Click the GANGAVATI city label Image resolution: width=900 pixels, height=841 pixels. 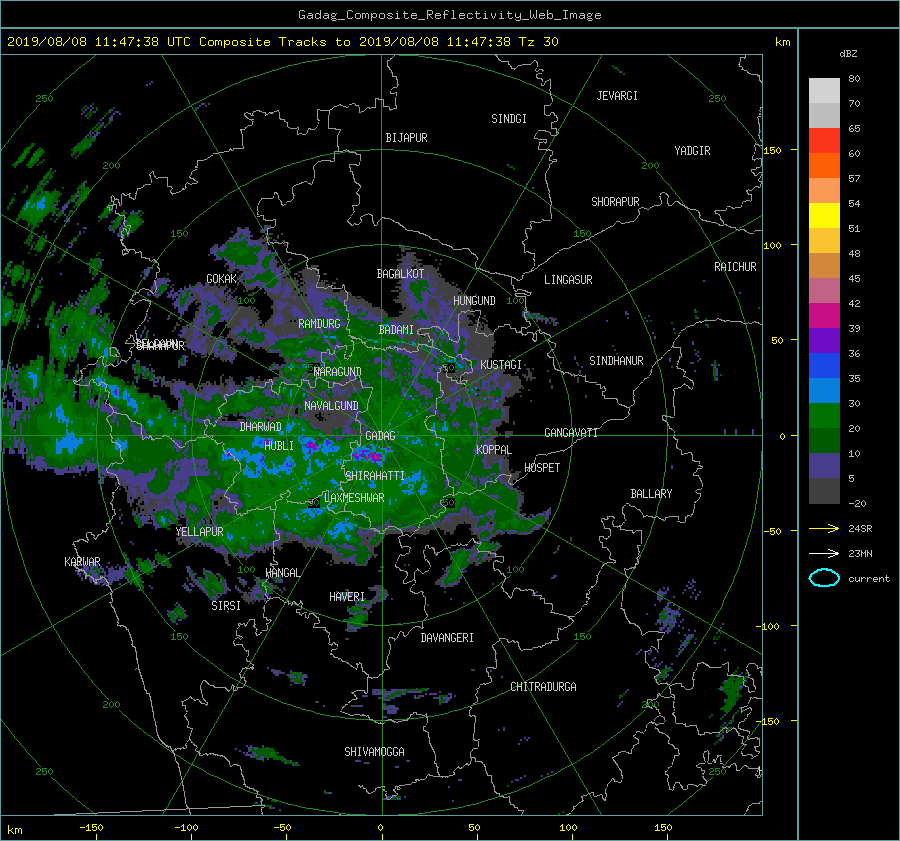coord(571,432)
